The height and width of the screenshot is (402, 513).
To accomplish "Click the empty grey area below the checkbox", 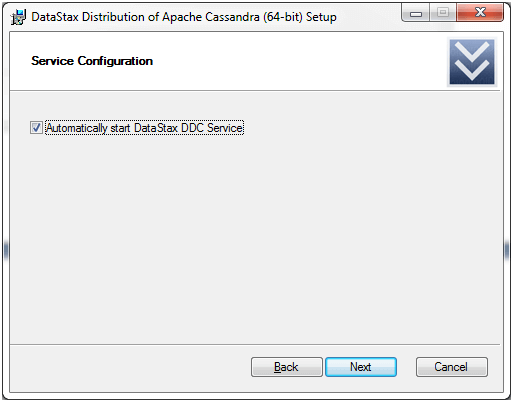I will tap(255, 233).
